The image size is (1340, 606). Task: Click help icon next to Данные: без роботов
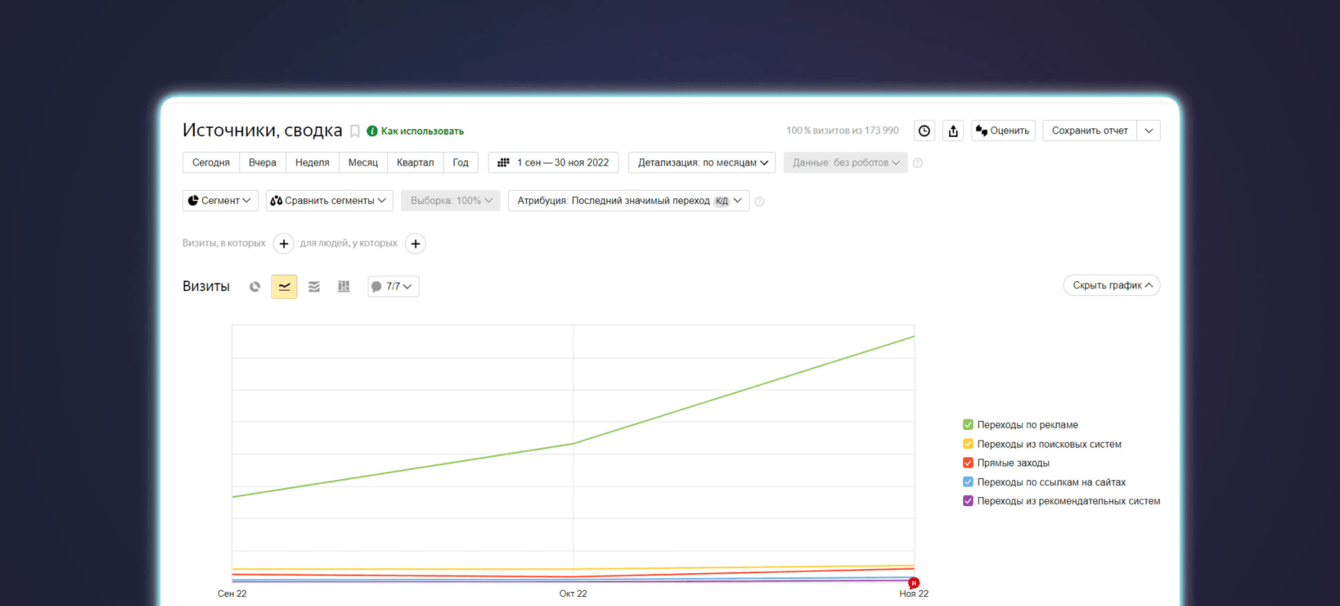(x=918, y=163)
